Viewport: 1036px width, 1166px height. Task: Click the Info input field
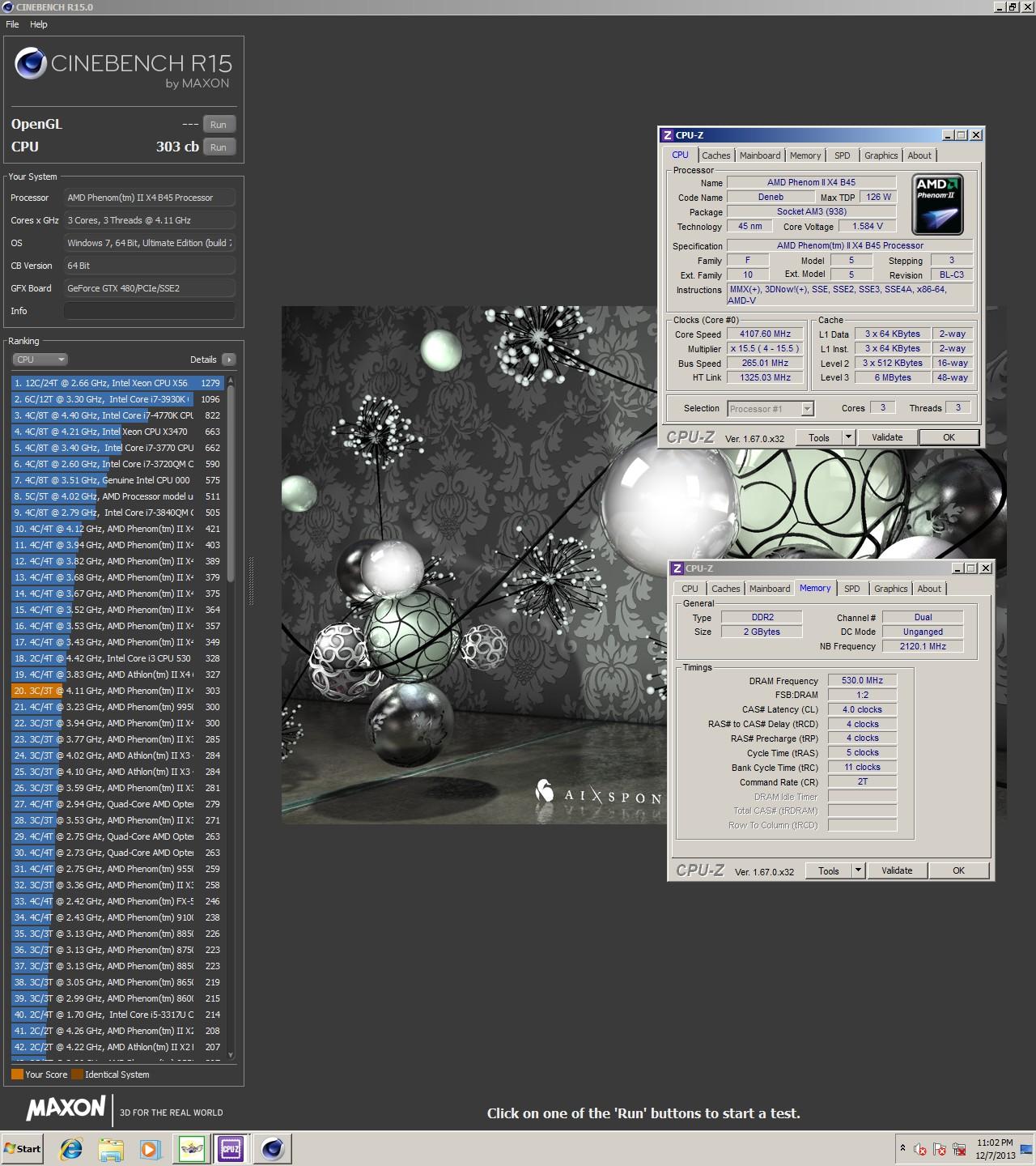[x=150, y=311]
